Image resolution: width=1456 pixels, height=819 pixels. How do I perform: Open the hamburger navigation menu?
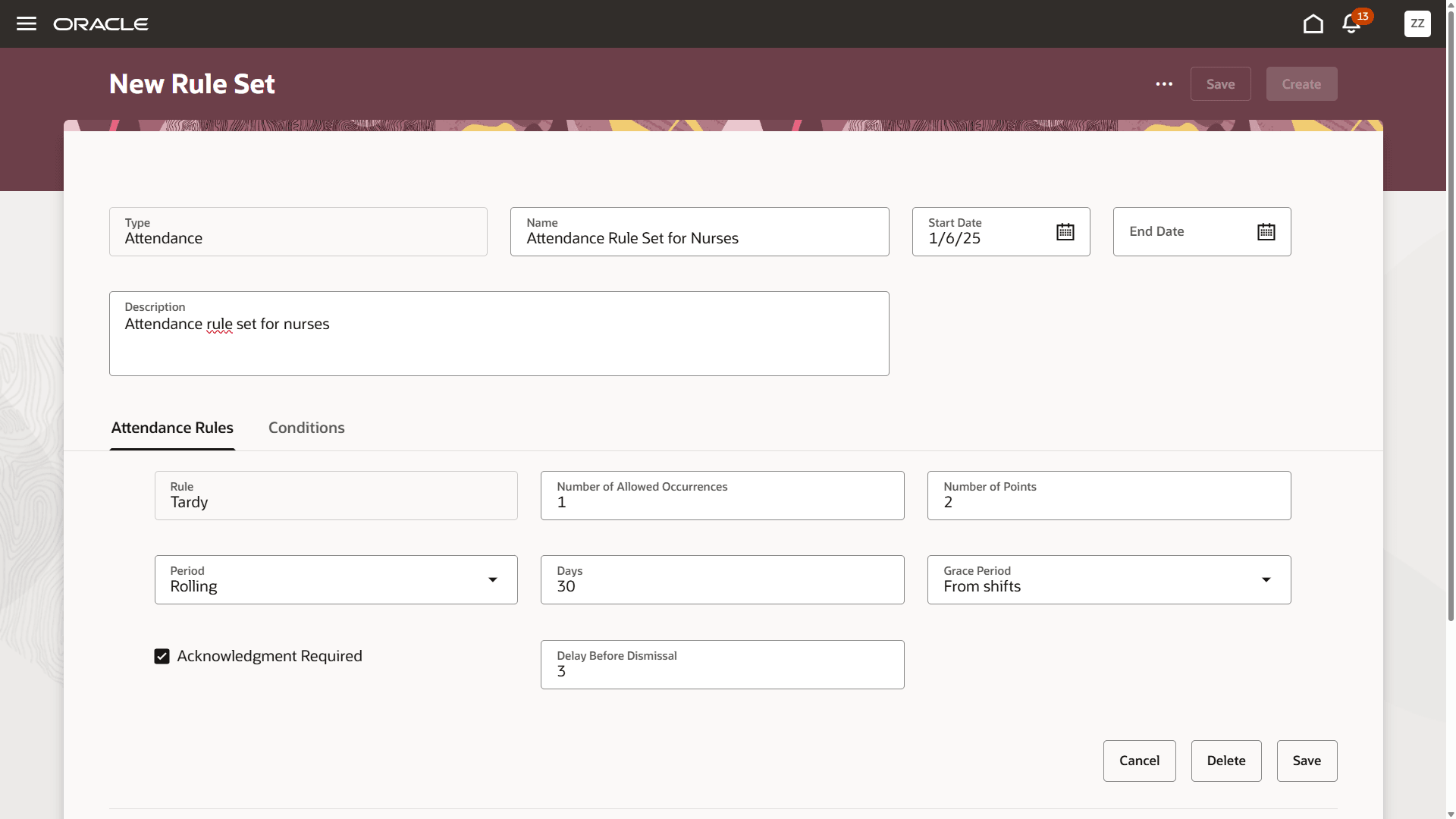pyautogui.click(x=27, y=24)
